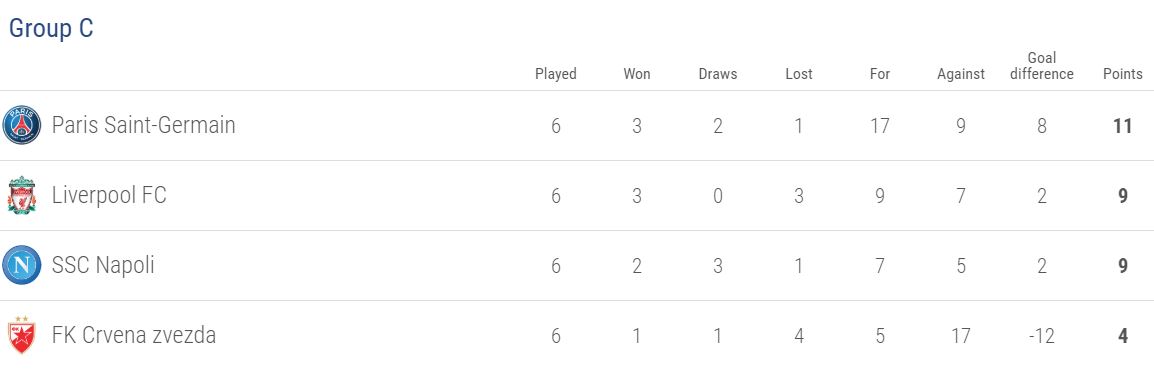Open the SSC Napoli team link

[103, 265]
